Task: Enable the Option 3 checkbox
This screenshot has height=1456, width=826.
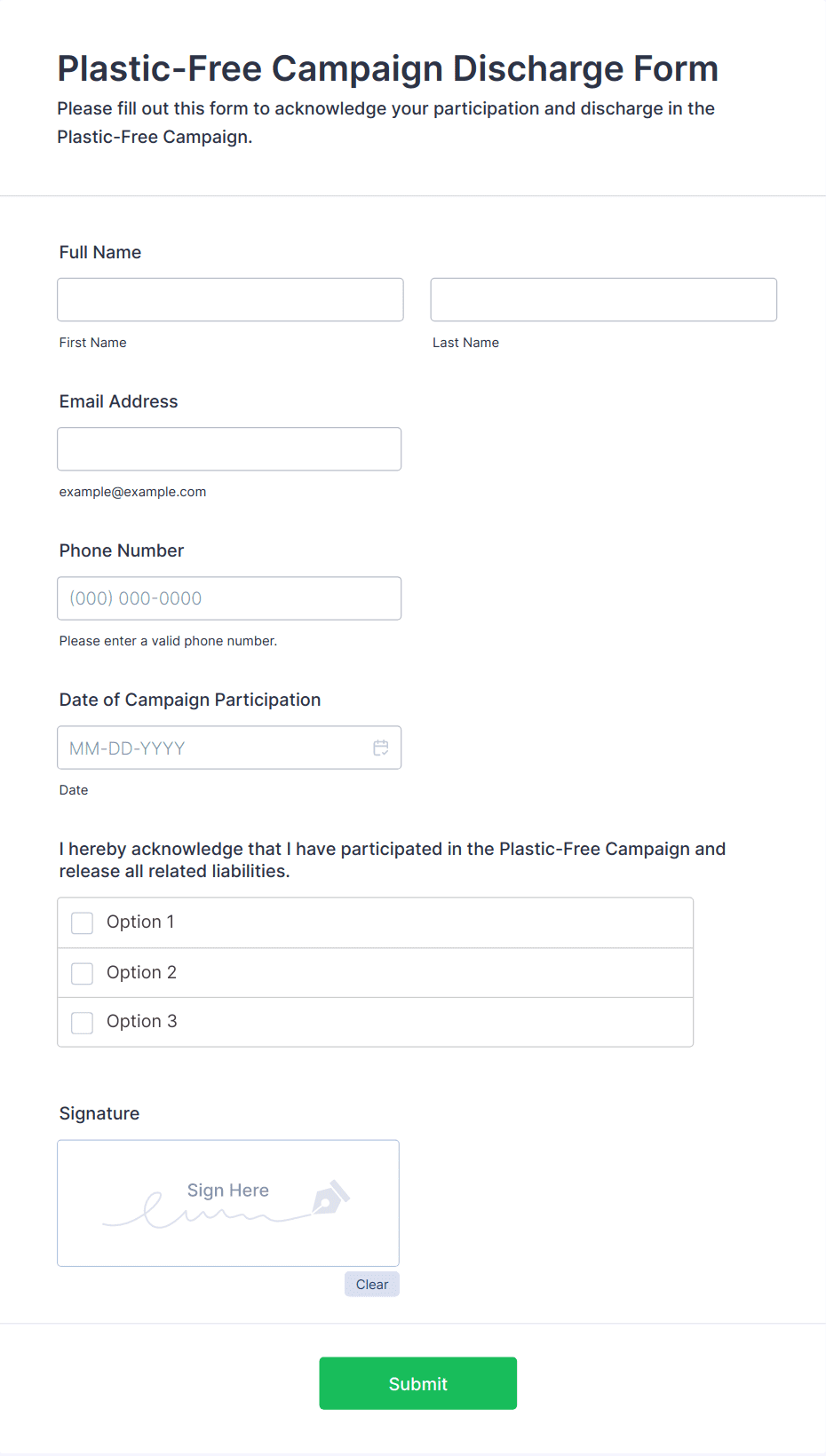Action: point(82,1023)
